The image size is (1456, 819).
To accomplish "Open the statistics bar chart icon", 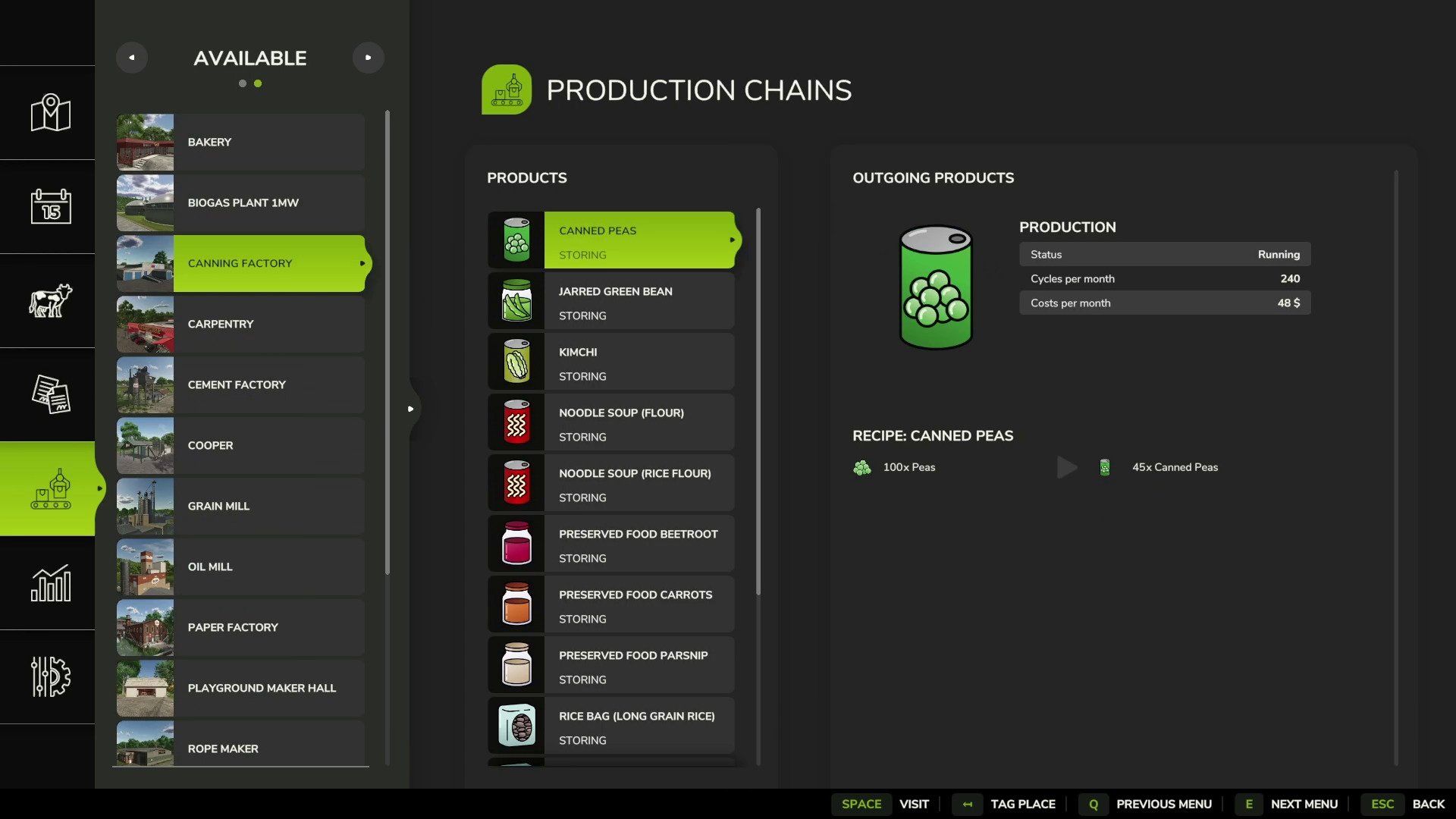I will tap(50, 583).
